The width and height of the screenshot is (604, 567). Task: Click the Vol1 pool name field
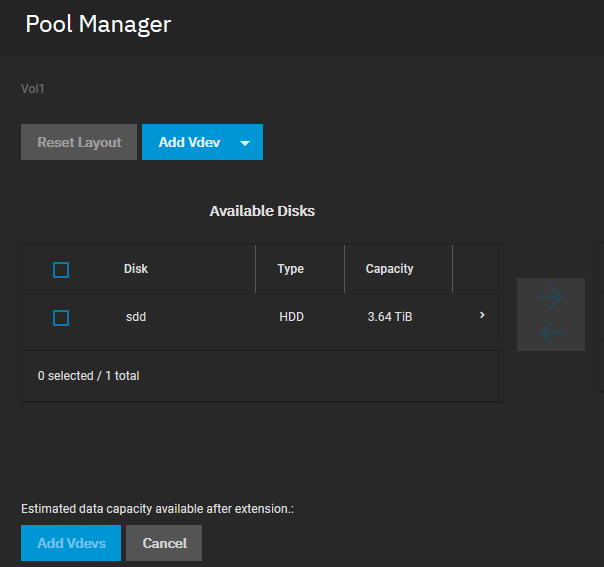click(33, 89)
